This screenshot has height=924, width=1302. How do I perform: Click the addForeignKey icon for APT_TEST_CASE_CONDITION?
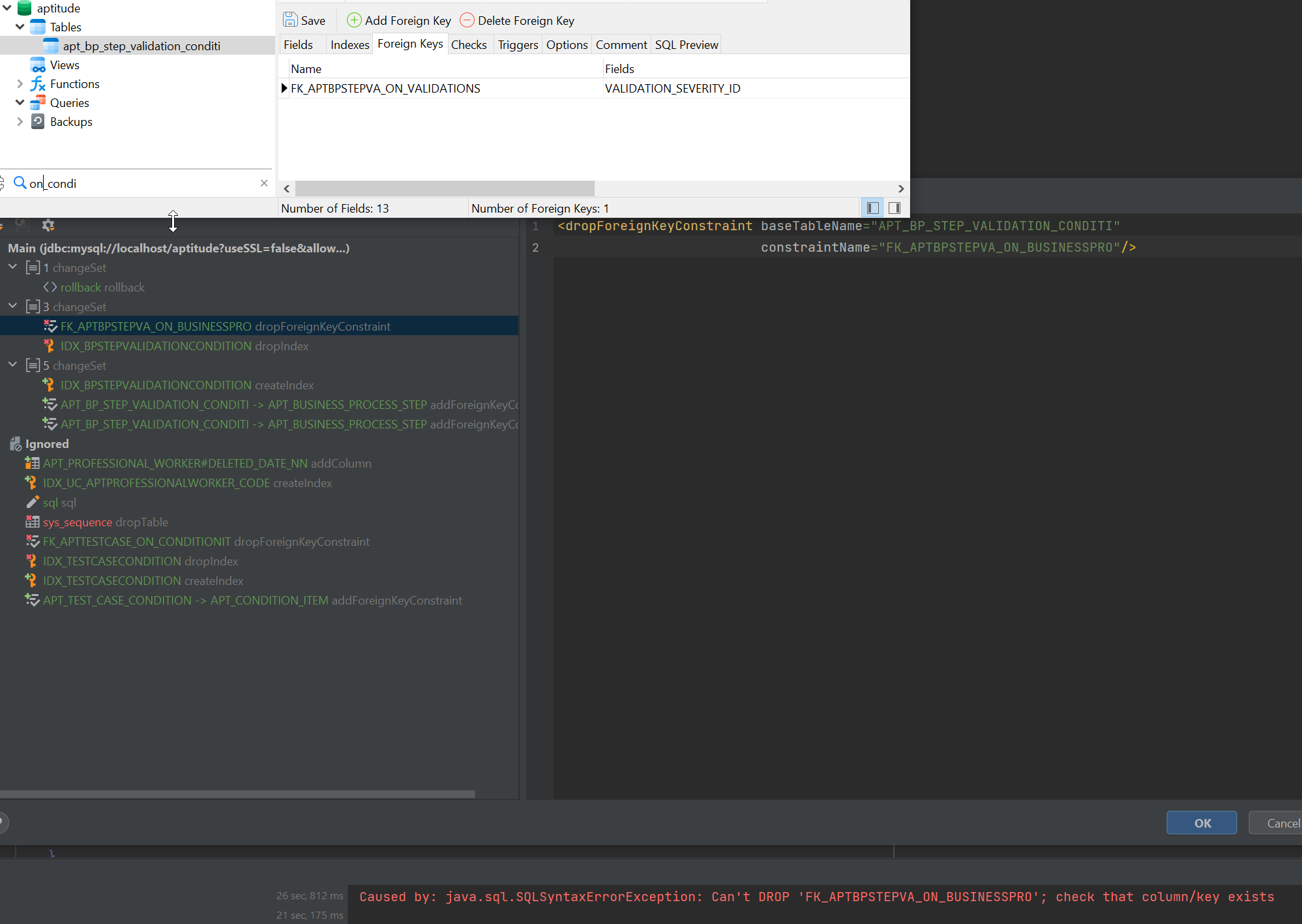[x=32, y=600]
